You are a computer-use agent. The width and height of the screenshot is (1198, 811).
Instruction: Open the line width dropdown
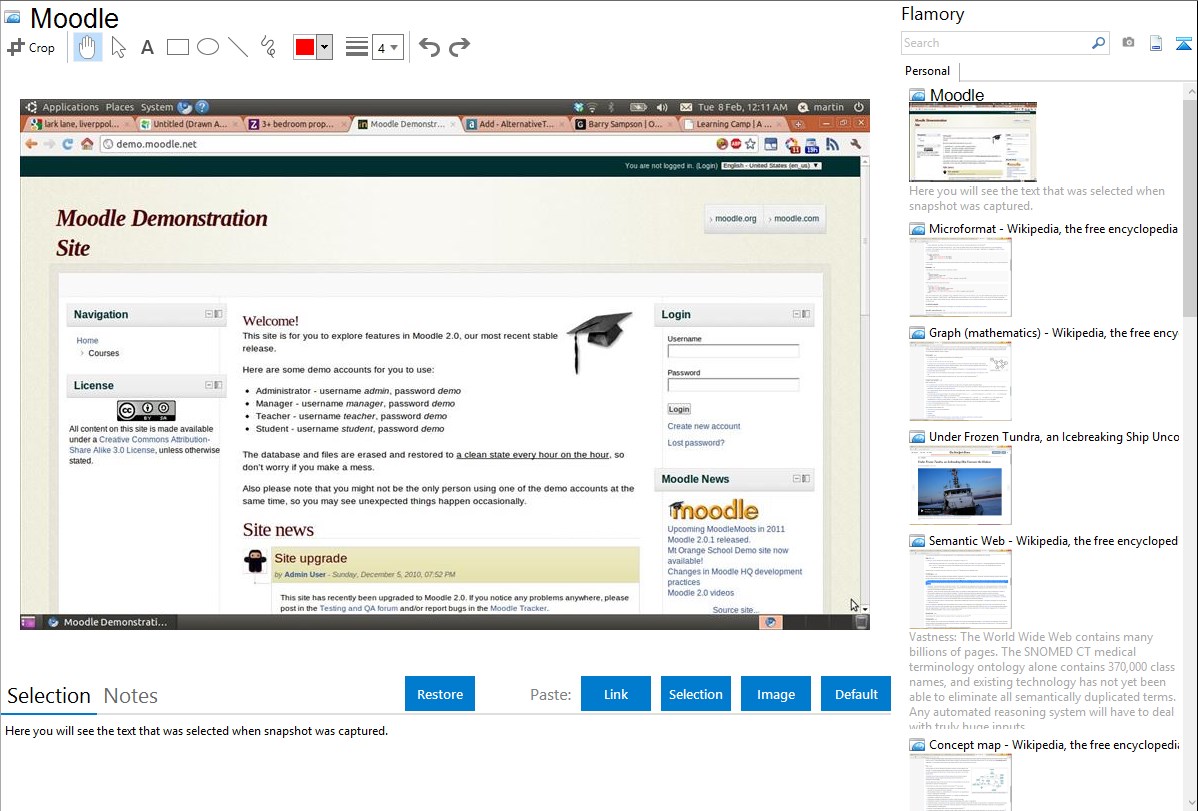(386, 47)
